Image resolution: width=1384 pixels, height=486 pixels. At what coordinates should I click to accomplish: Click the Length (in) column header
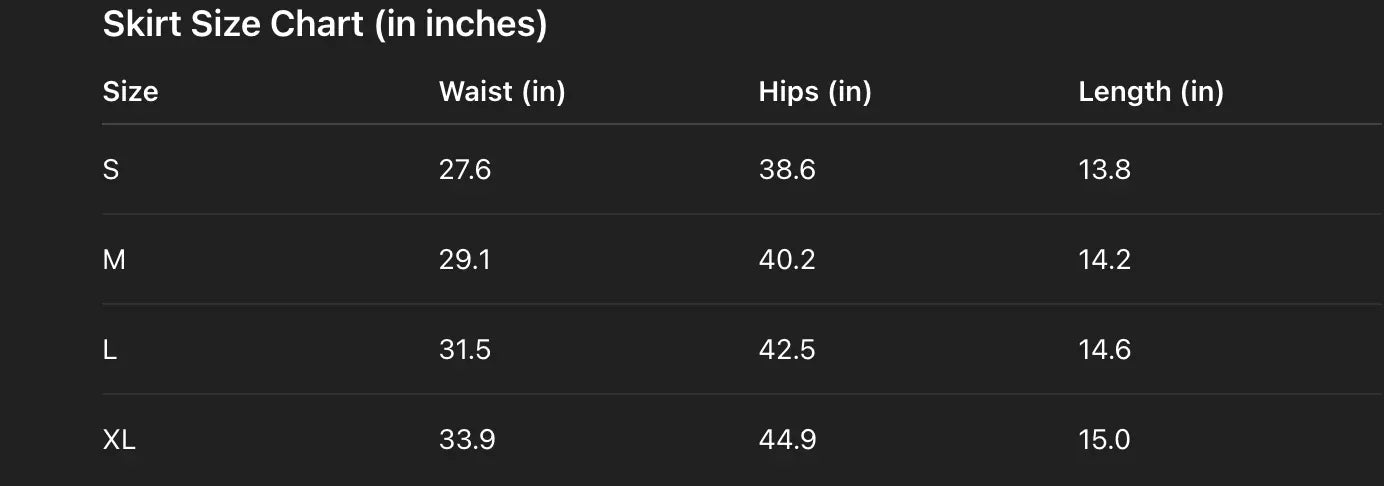(x=1151, y=92)
